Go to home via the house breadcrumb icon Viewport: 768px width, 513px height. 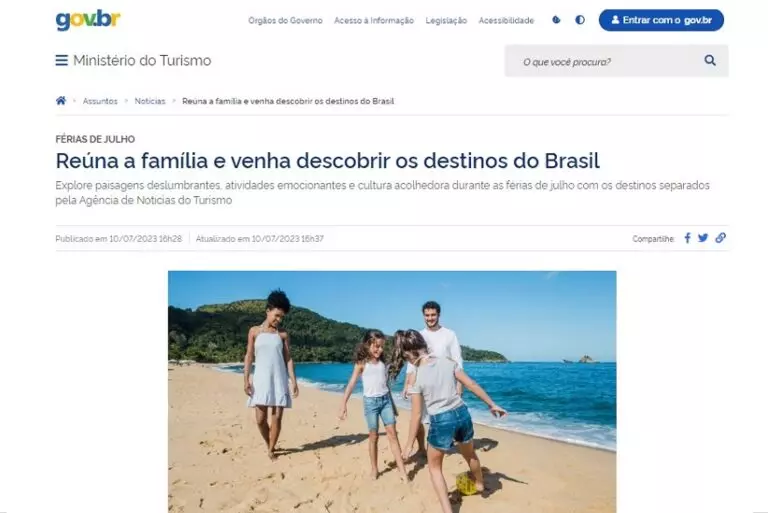click(61, 100)
